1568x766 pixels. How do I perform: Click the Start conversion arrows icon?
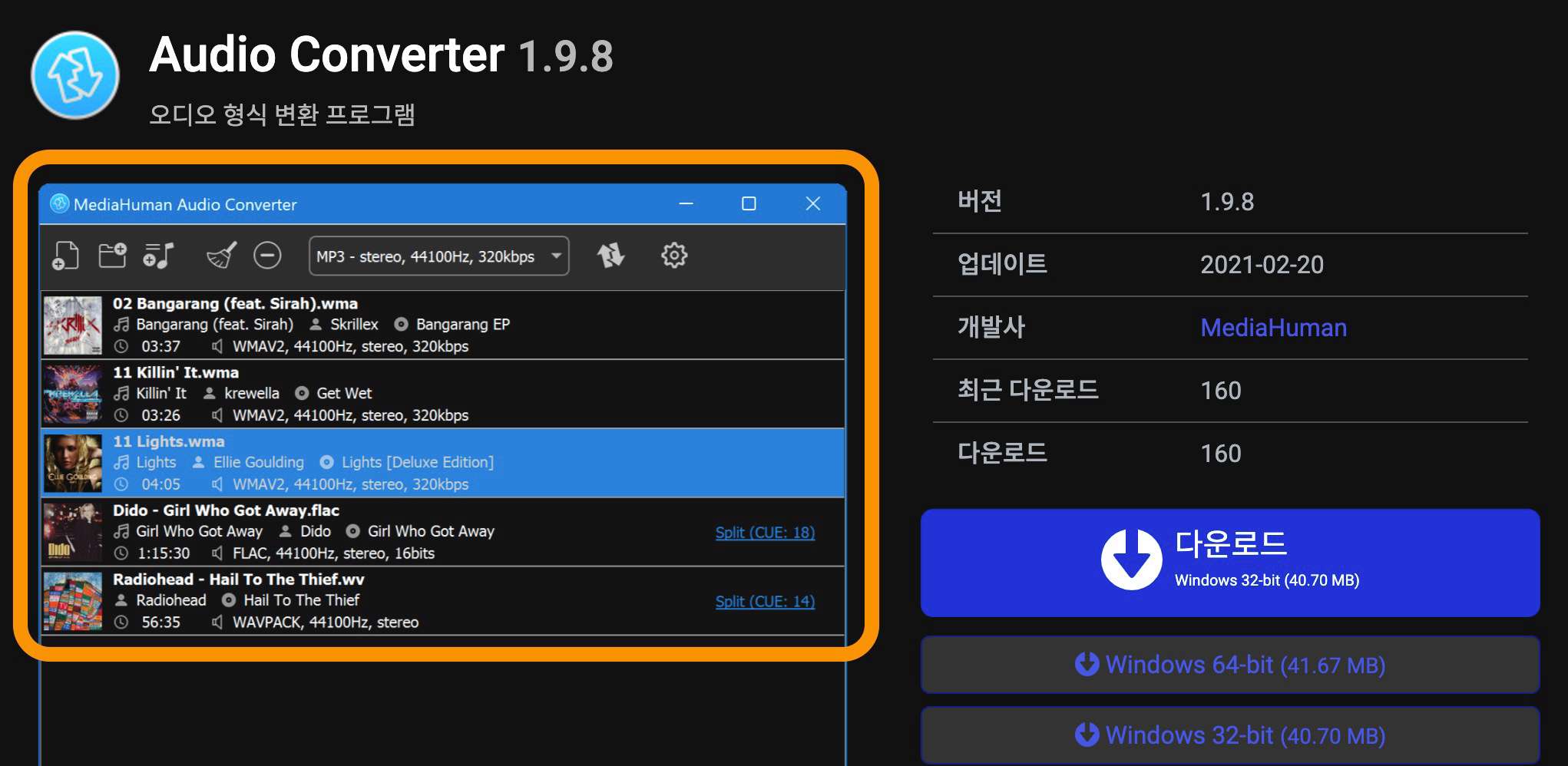[x=611, y=256]
